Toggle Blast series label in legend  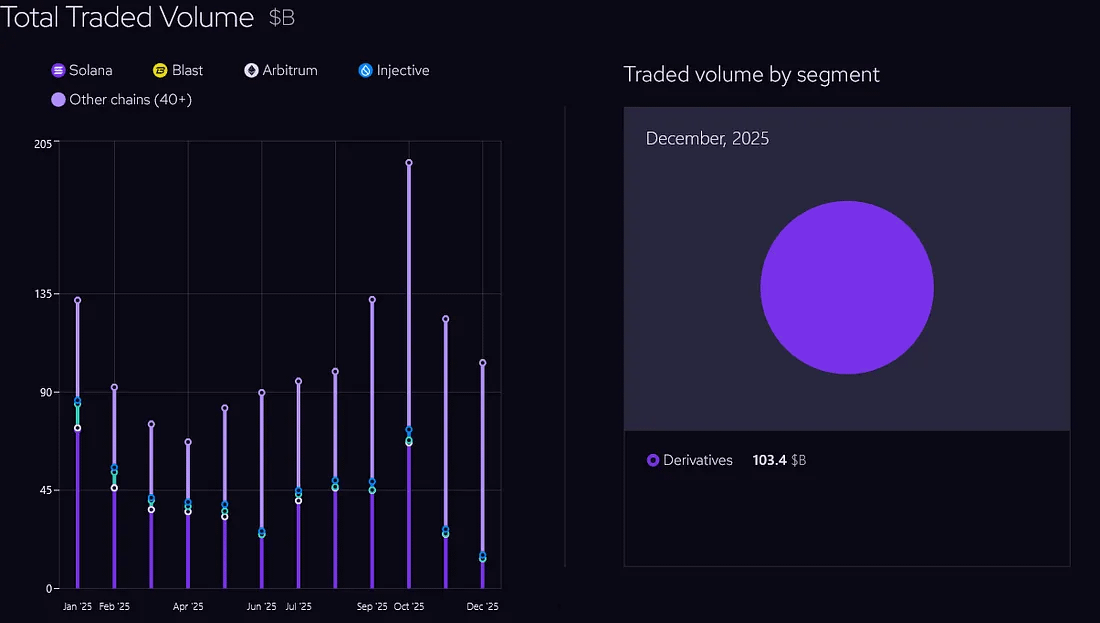pos(187,71)
